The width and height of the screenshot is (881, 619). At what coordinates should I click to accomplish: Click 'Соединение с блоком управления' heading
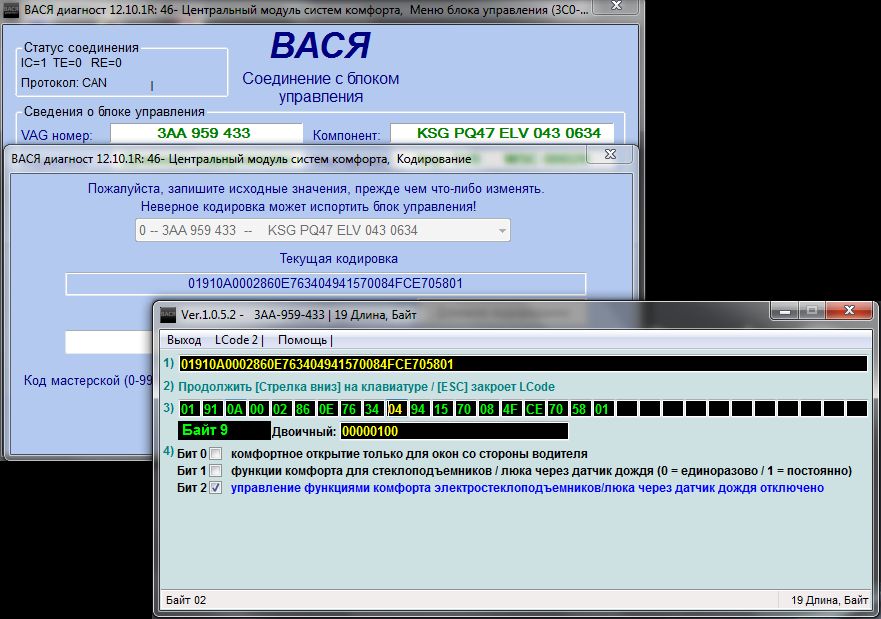tap(321, 87)
